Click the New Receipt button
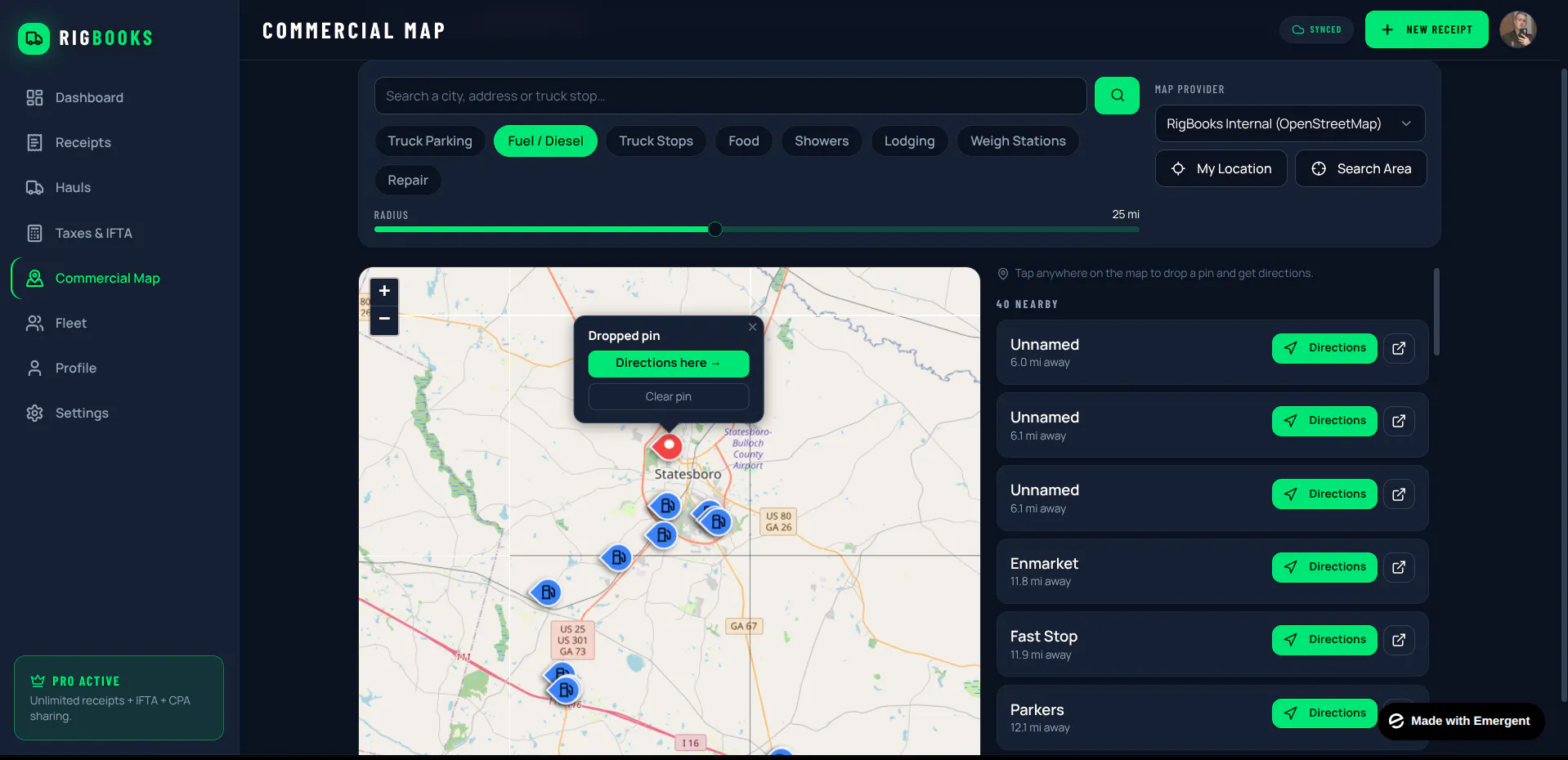This screenshot has width=1568, height=760. (x=1427, y=29)
